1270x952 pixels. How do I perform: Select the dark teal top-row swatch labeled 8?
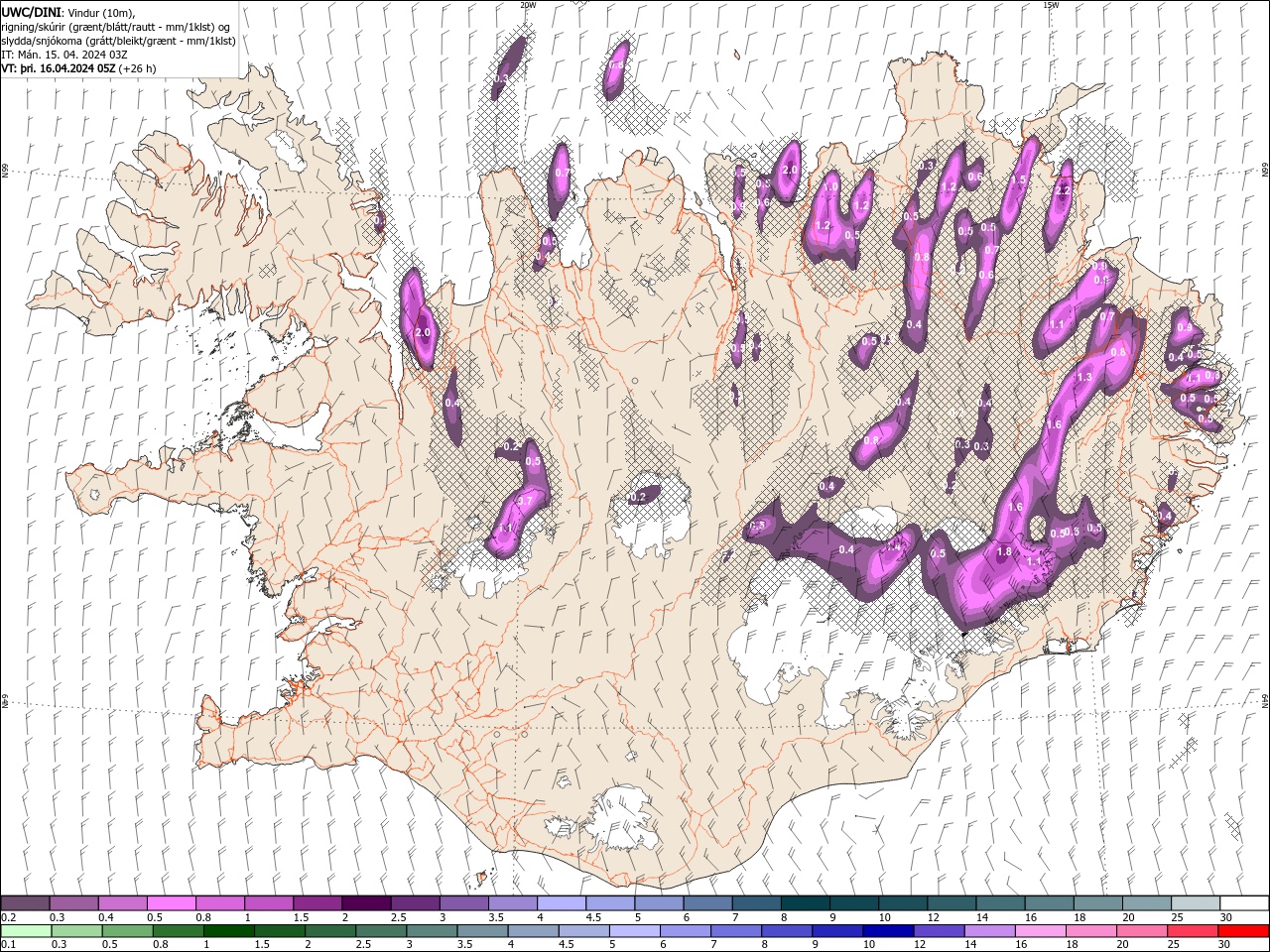tap(805, 903)
